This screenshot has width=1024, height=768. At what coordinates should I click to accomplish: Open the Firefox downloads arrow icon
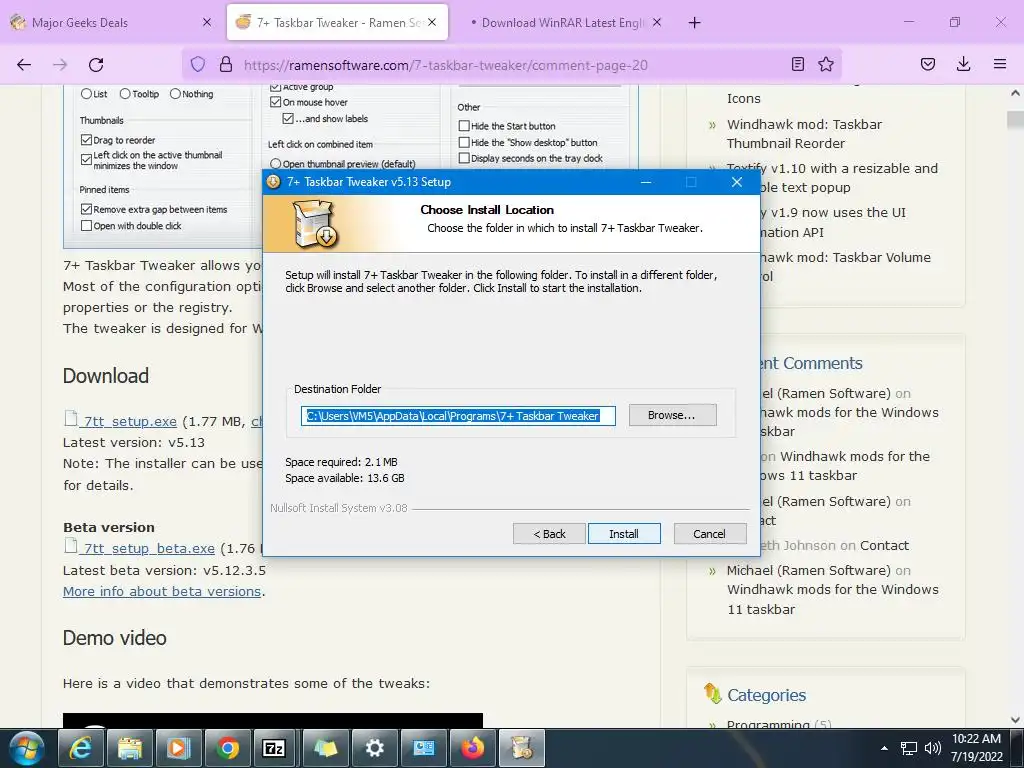963,64
